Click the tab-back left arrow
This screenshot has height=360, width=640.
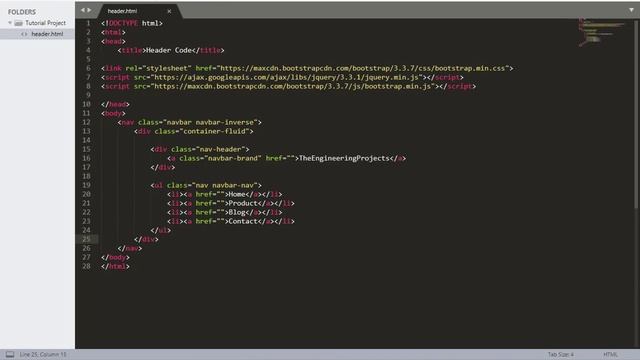click(x=83, y=10)
